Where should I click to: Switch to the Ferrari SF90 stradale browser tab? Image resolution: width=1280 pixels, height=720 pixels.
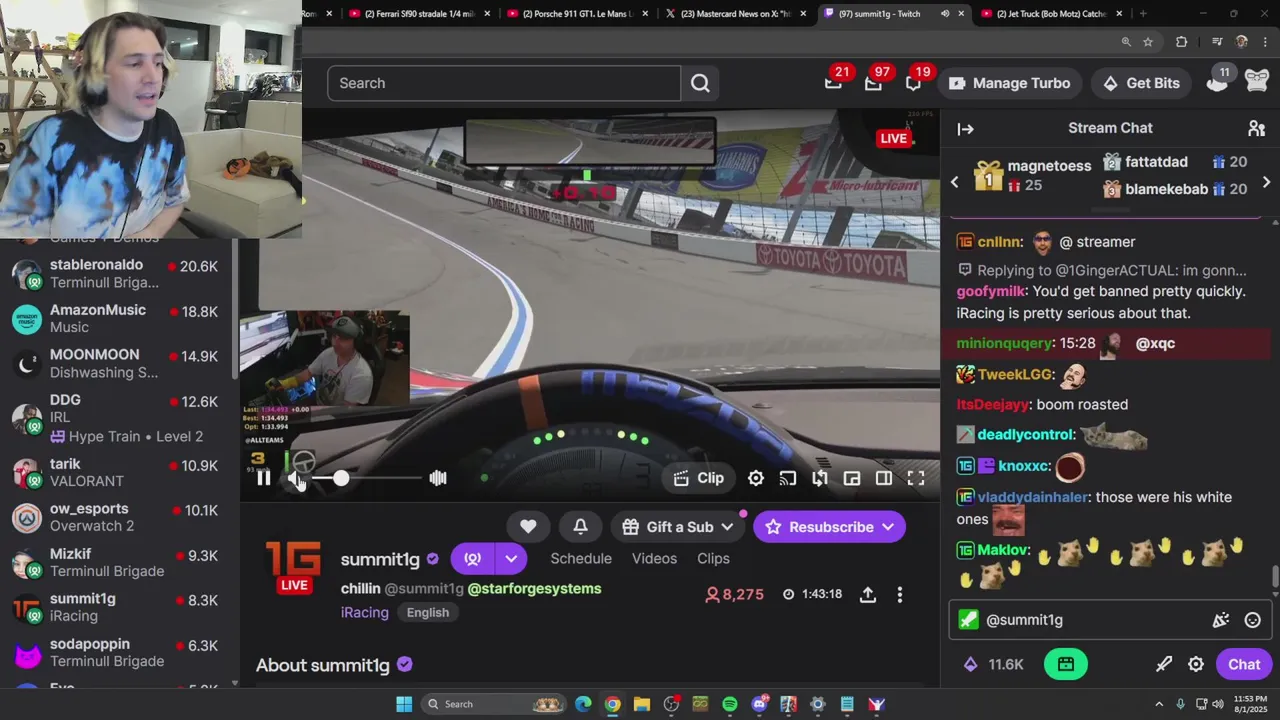[x=420, y=13]
